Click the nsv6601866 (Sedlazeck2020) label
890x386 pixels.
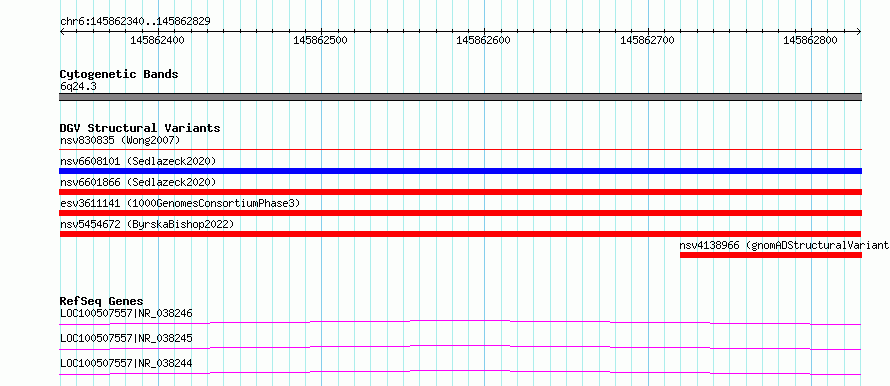[138, 182]
